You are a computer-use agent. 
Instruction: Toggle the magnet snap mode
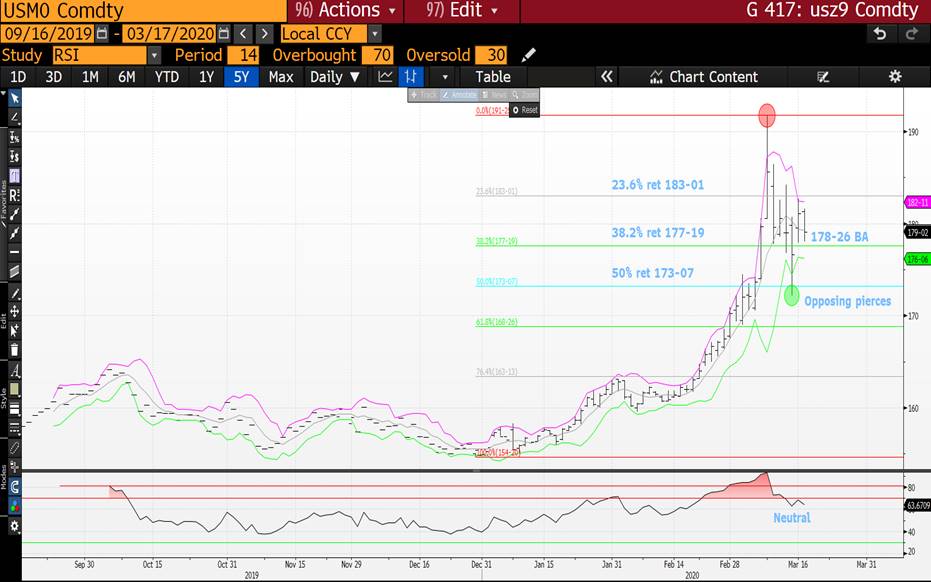(x=14, y=487)
